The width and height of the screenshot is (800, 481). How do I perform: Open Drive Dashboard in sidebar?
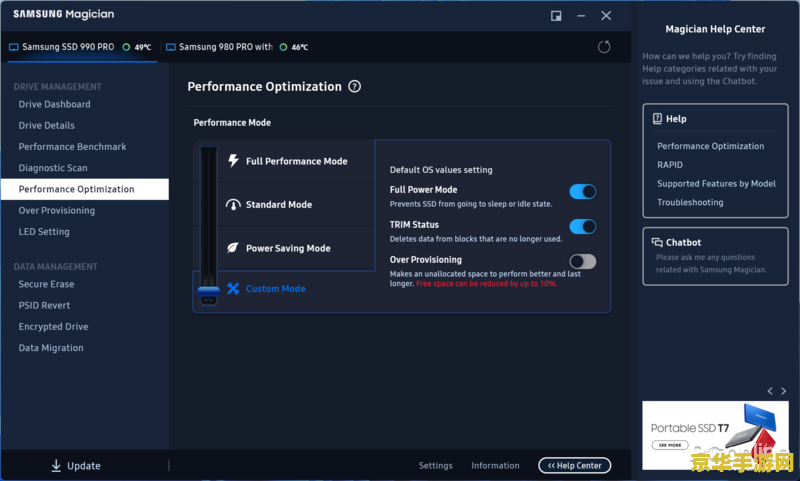point(55,104)
